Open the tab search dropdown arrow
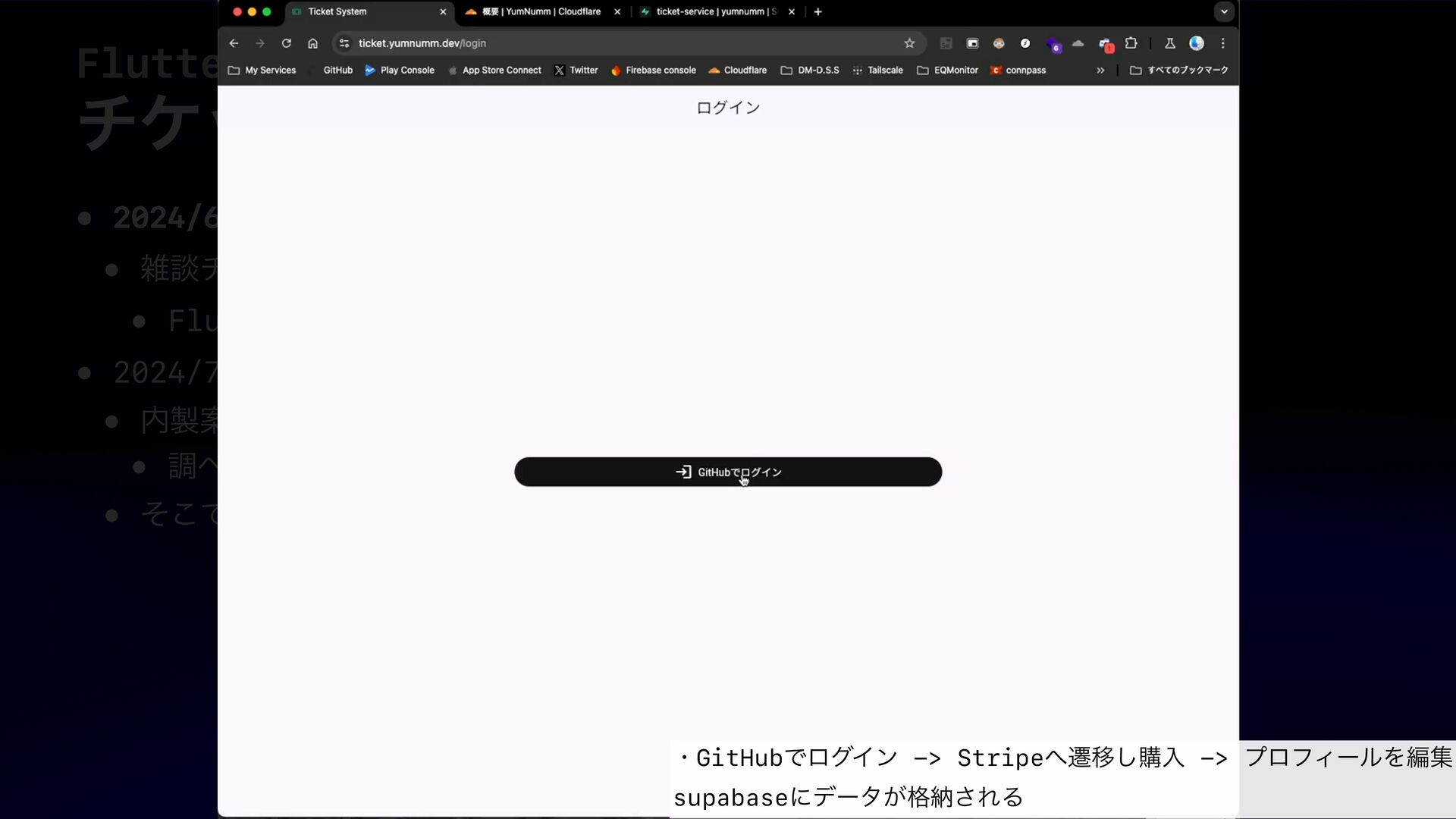 coord(1223,11)
